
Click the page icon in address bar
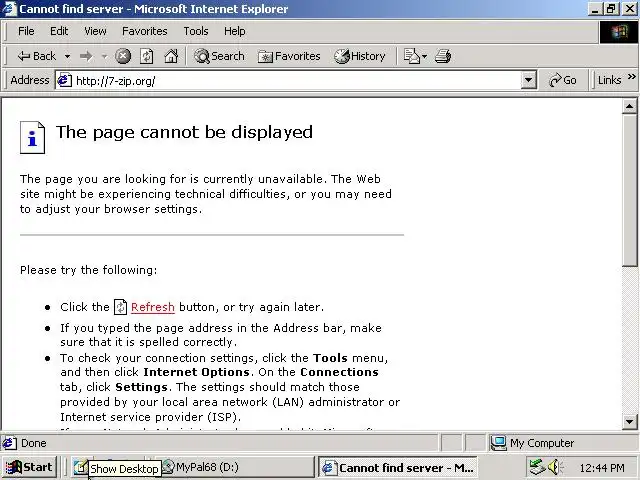(x=64, y=80)
